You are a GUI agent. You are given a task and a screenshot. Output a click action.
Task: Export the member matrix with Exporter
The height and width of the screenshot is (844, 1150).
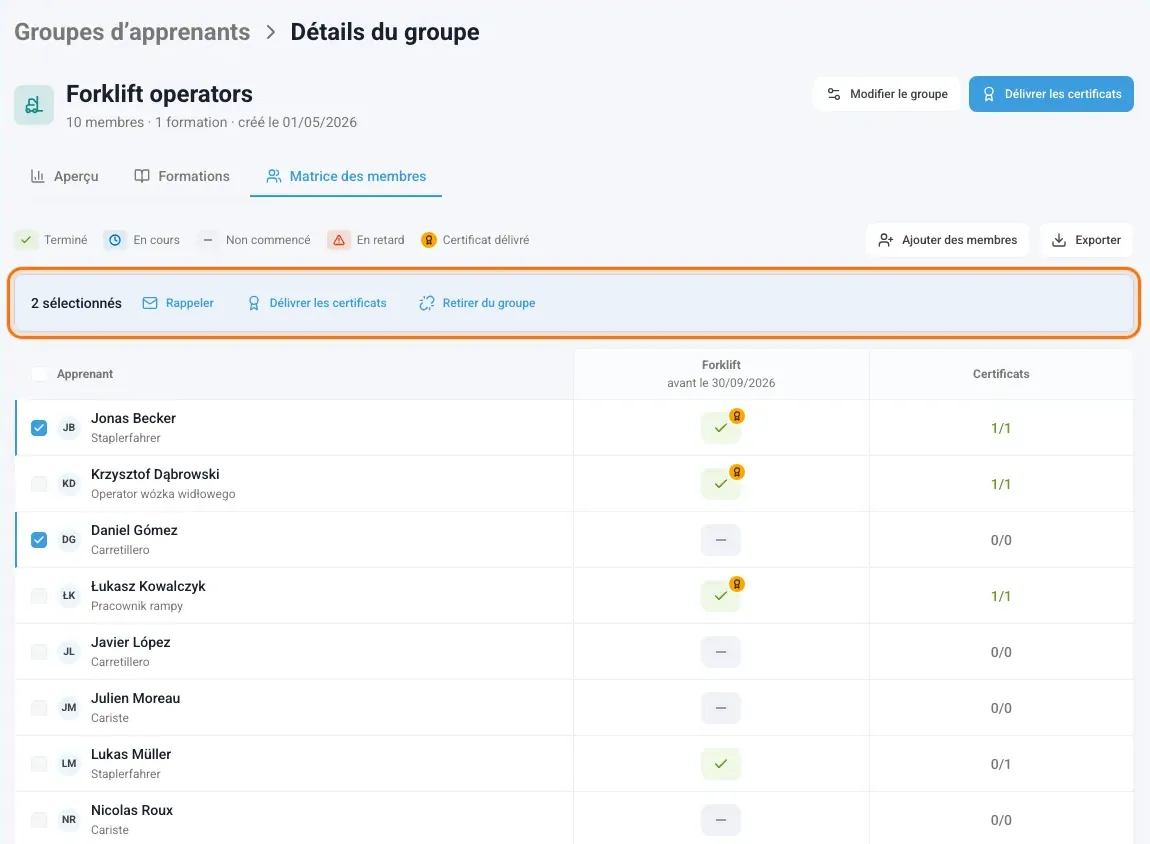pyautogui.click(x=1086, y=240)
